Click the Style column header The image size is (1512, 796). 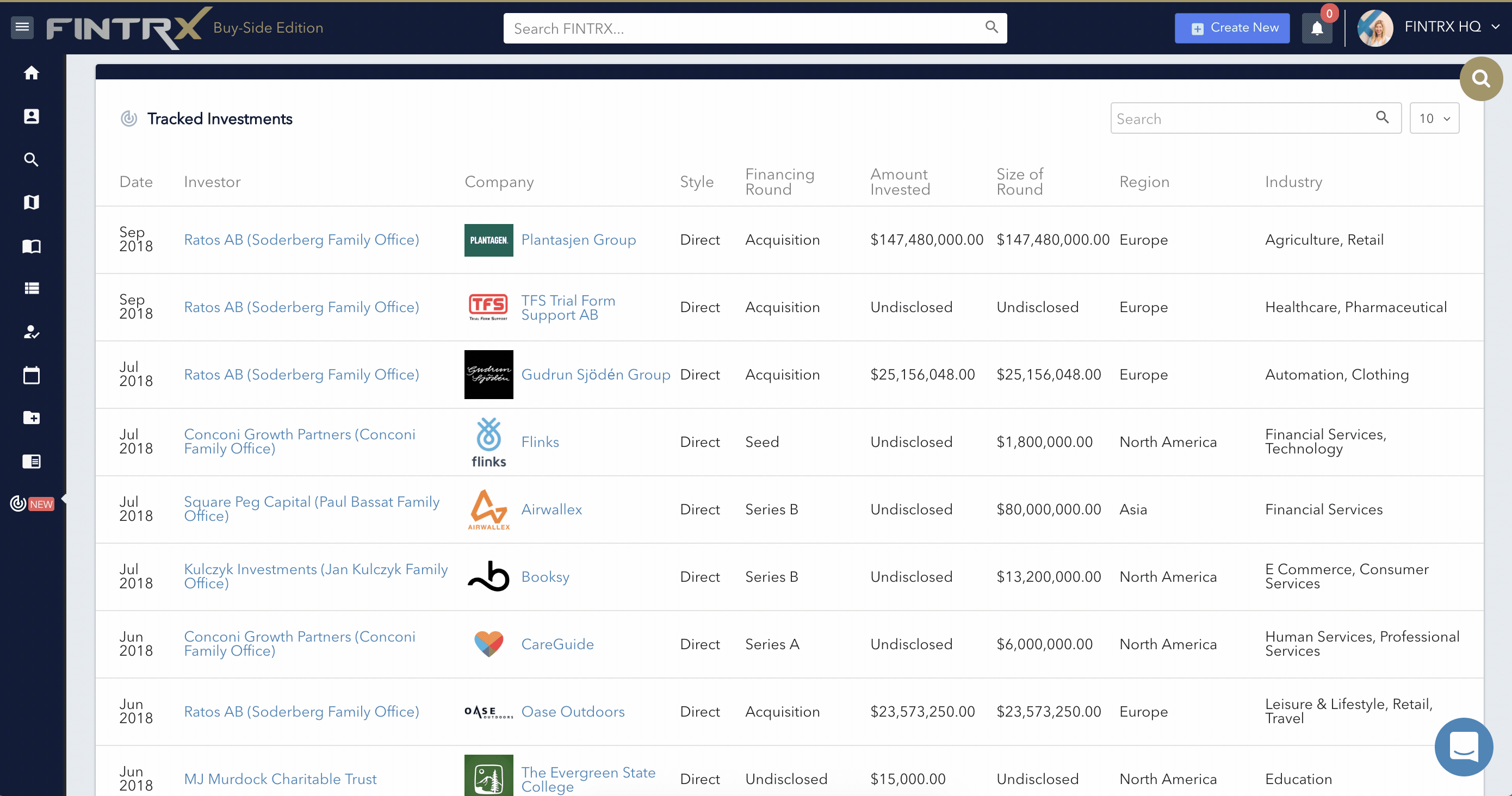tap(697, 182)
